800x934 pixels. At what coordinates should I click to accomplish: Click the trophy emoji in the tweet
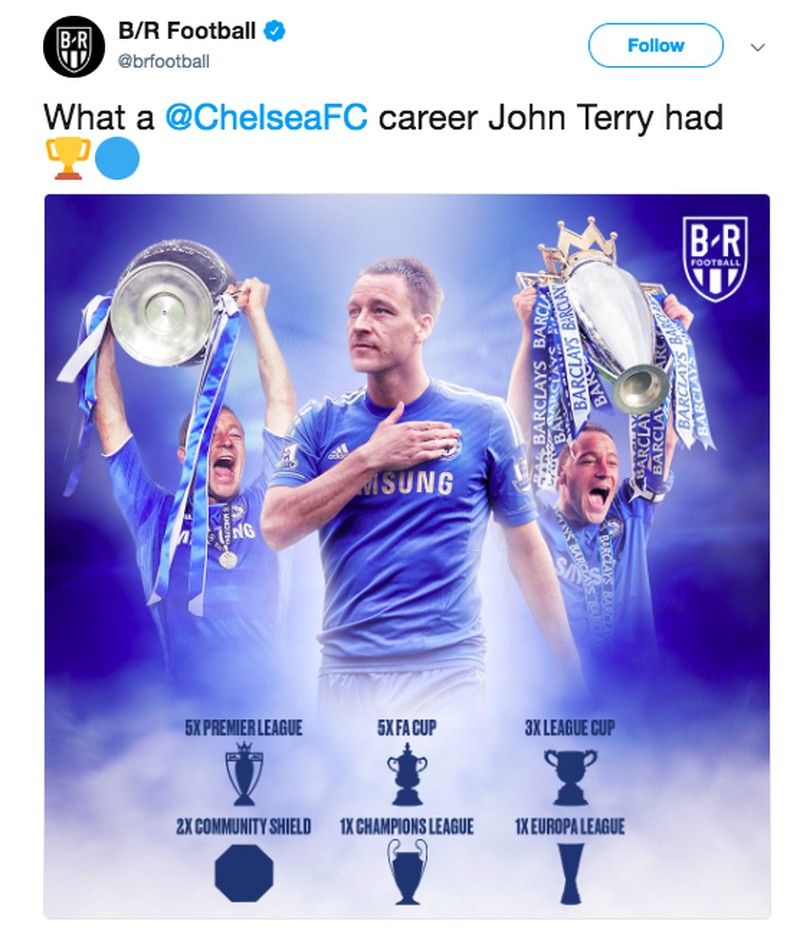pos(68,159)
